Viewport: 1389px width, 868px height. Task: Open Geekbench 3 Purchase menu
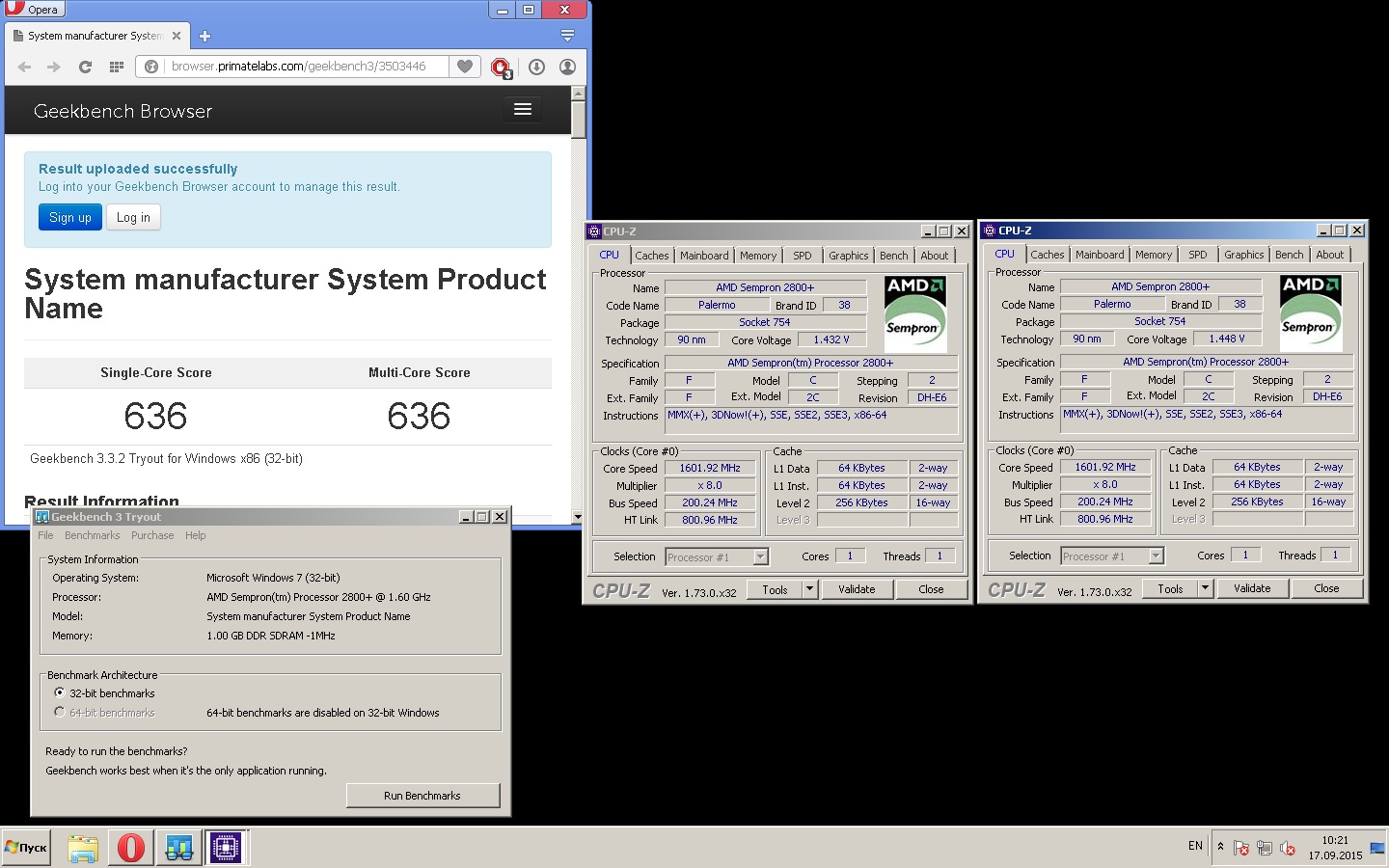(x=152, y=535)
